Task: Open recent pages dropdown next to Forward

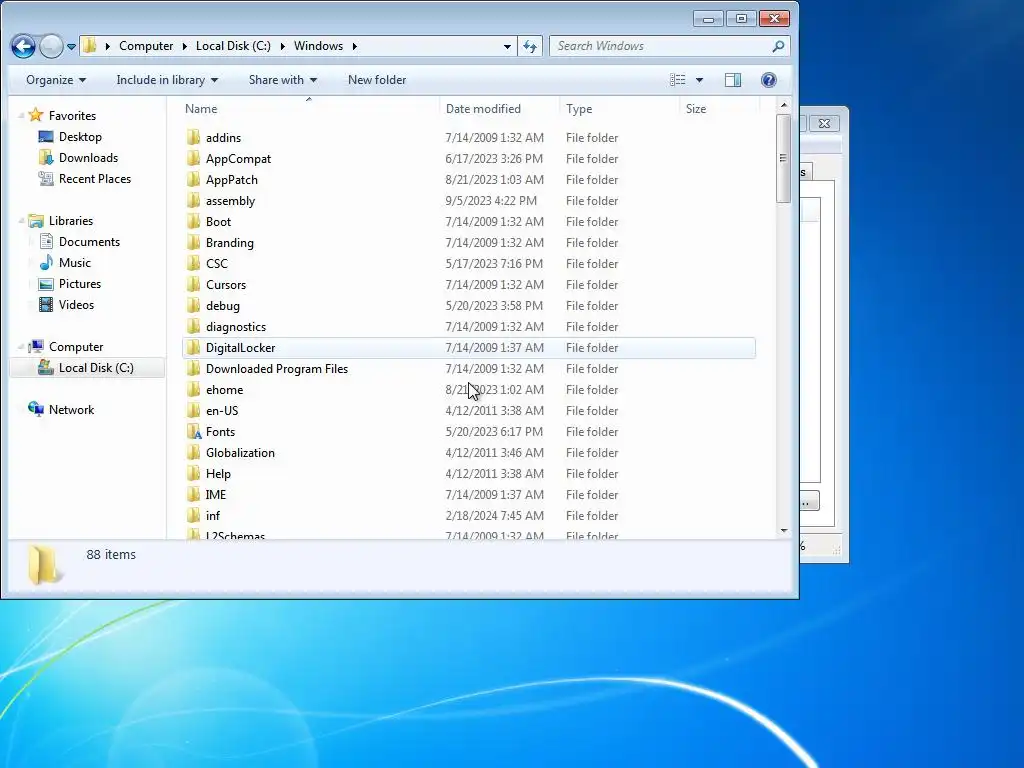Action: pyautogui.click(x=71, y=47)
